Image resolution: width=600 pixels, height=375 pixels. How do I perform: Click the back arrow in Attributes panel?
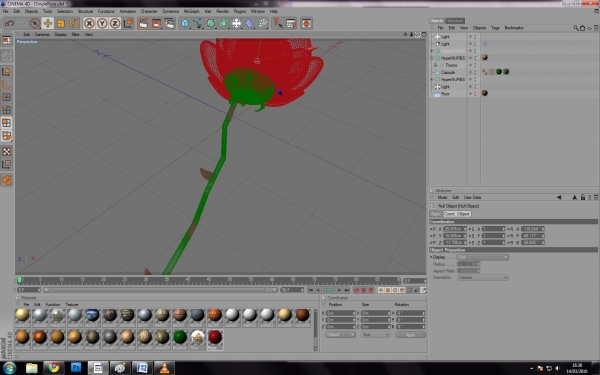pos(559,197)
